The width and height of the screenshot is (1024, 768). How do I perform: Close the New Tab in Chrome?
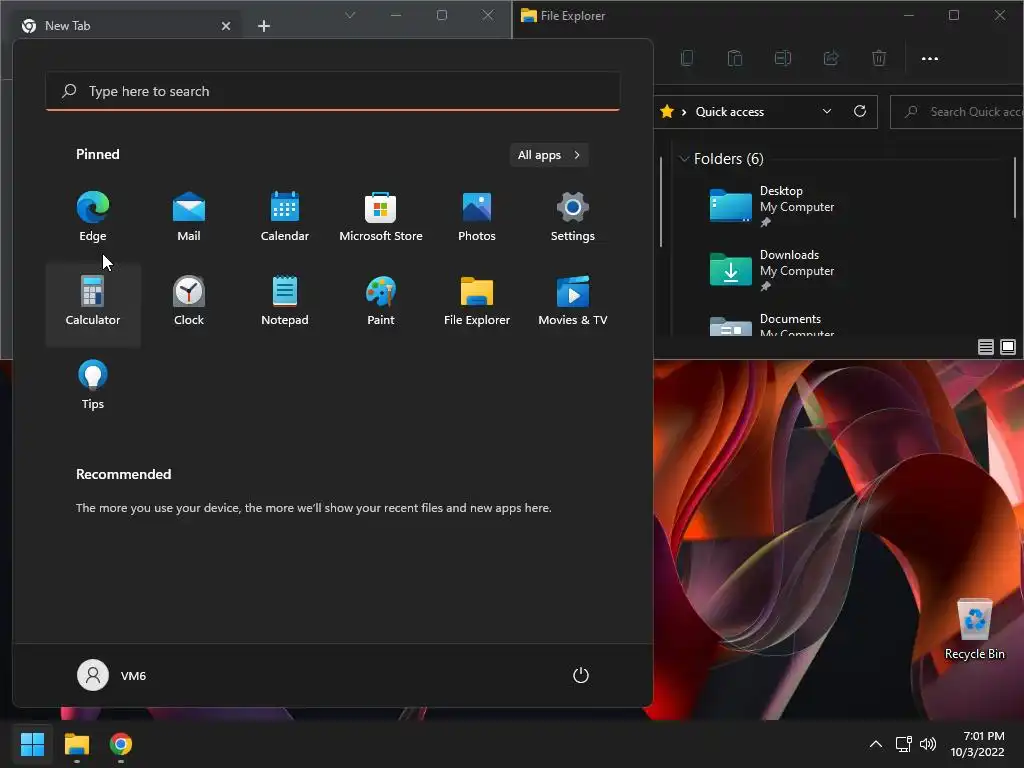[x=225, y=26]
